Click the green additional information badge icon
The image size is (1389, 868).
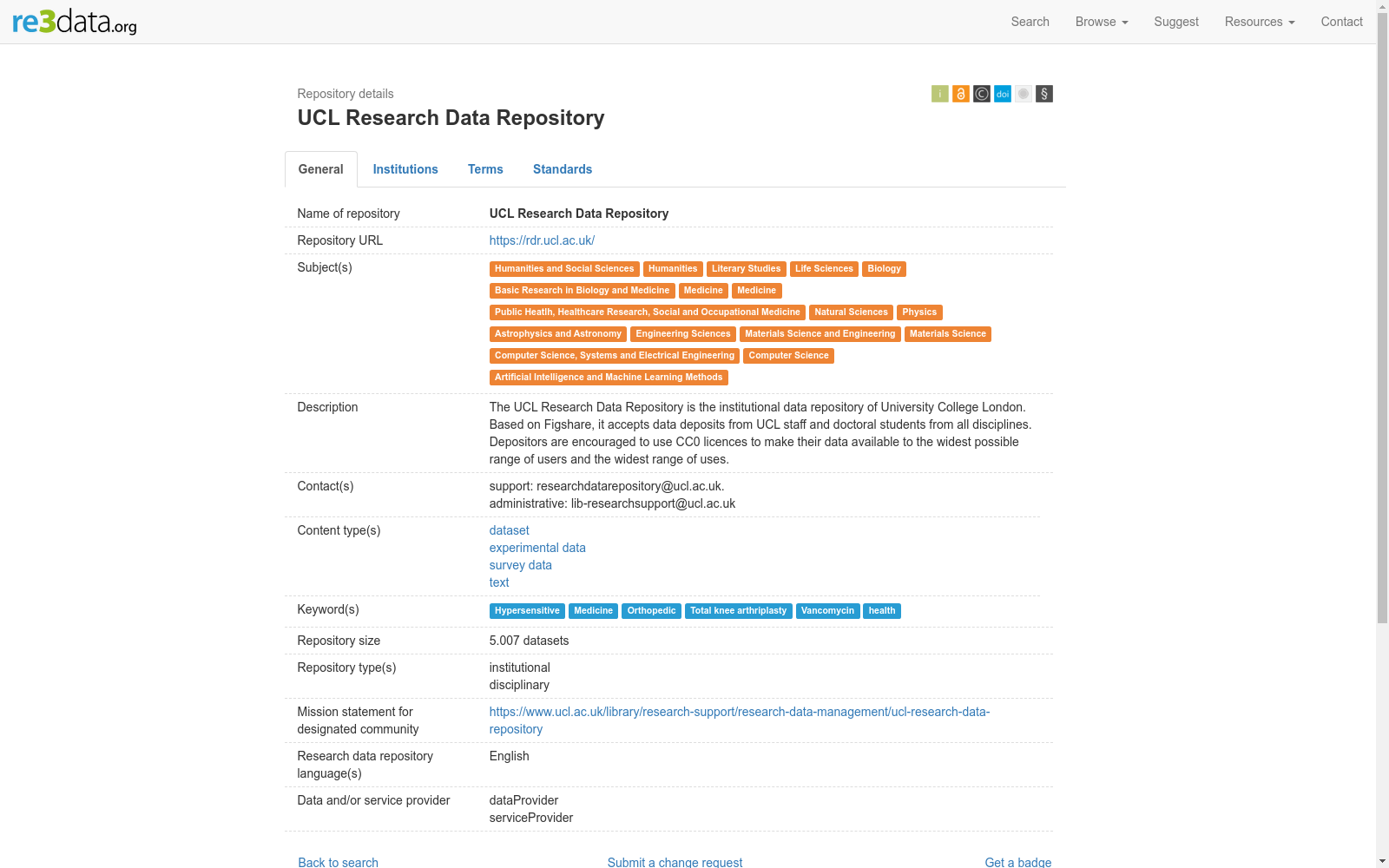click(x=940, y=94)
